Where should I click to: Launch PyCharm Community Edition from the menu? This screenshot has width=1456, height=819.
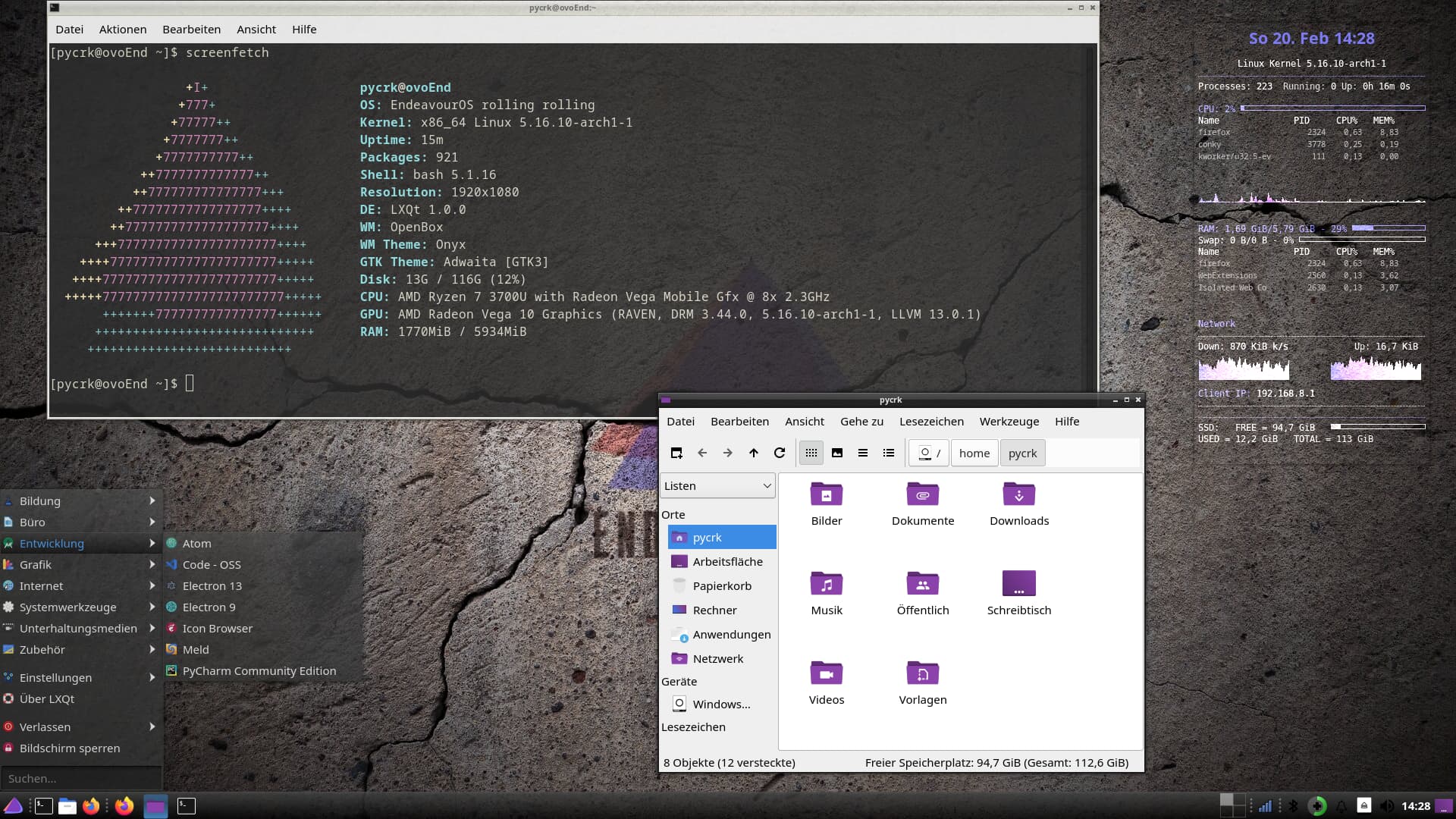[x=259, y=670]
